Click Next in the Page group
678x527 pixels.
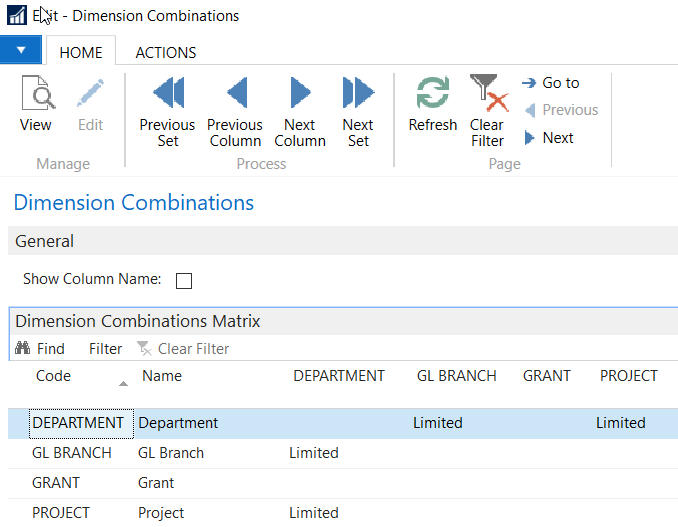pyautogui.click(x=549, y=138)
